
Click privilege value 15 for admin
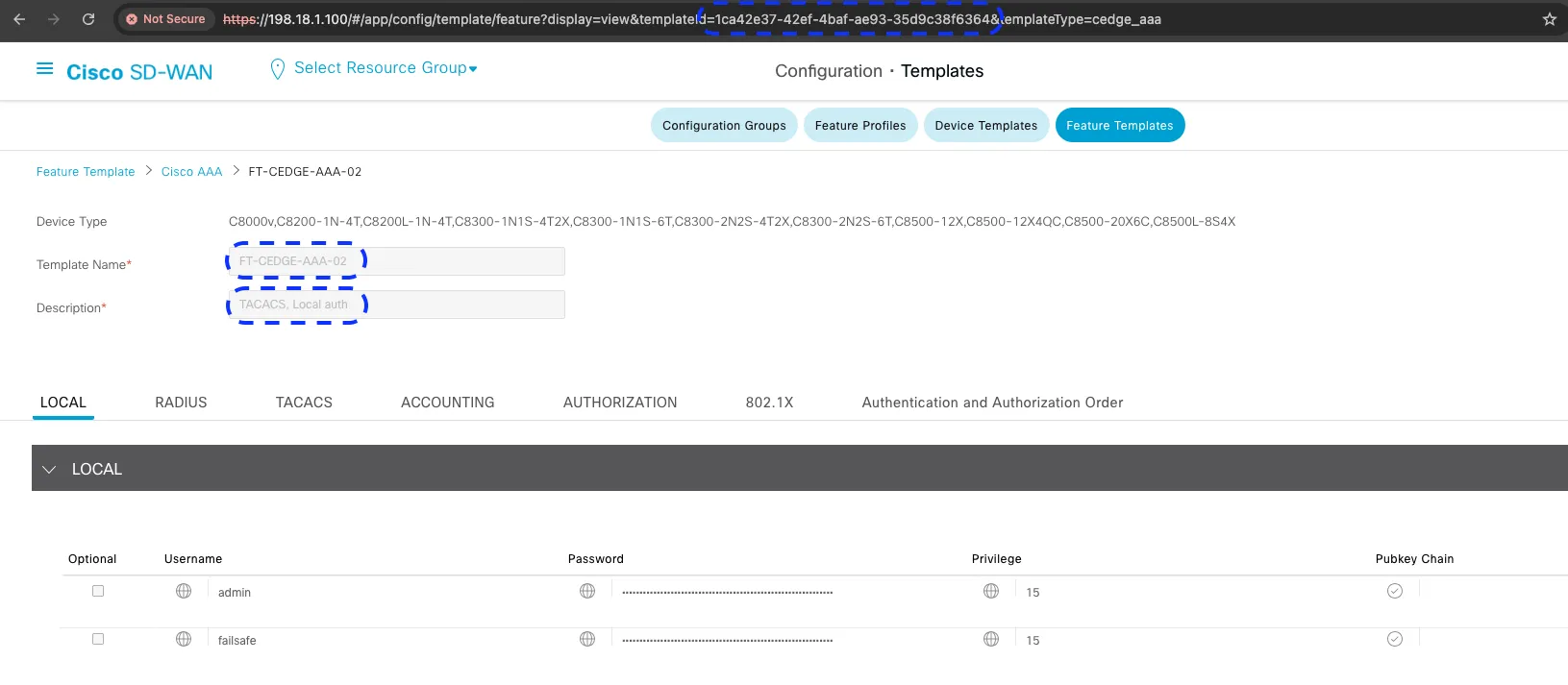pyautogui.click(x=1033, y=593)
